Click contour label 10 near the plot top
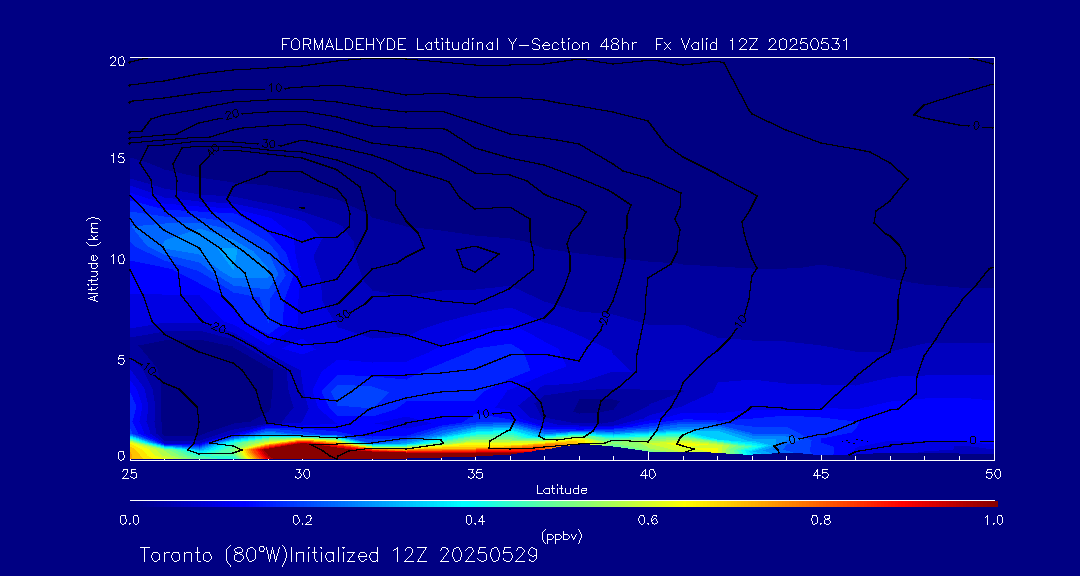This screenshot has height=576, width=1080. tap(276, 88)
